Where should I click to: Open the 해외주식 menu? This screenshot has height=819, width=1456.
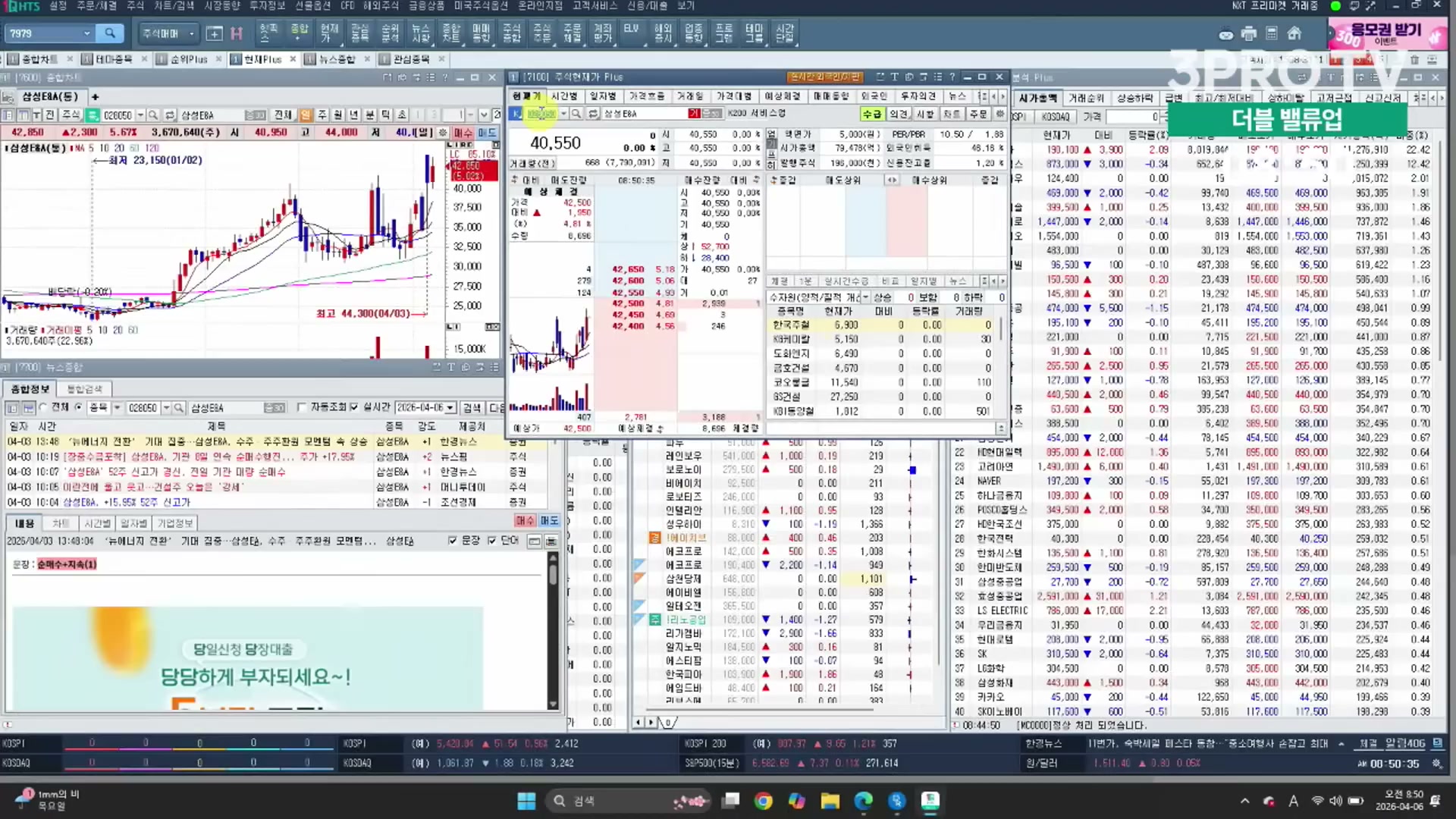click(x=380, y=5)
